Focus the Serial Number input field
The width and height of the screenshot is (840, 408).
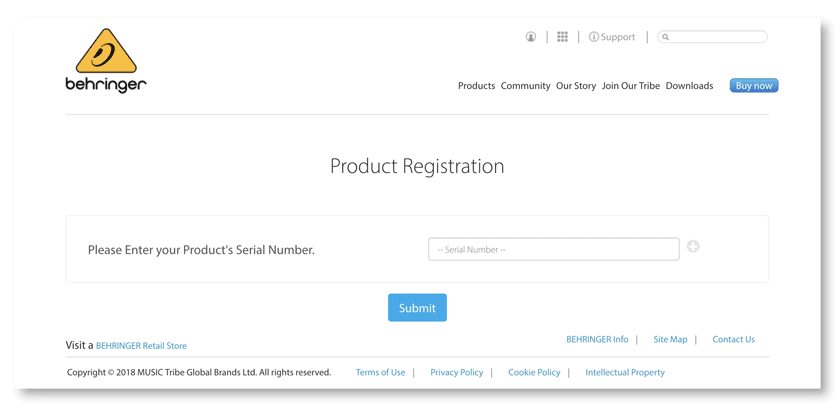pyautogui.click(x=554, y=250)
